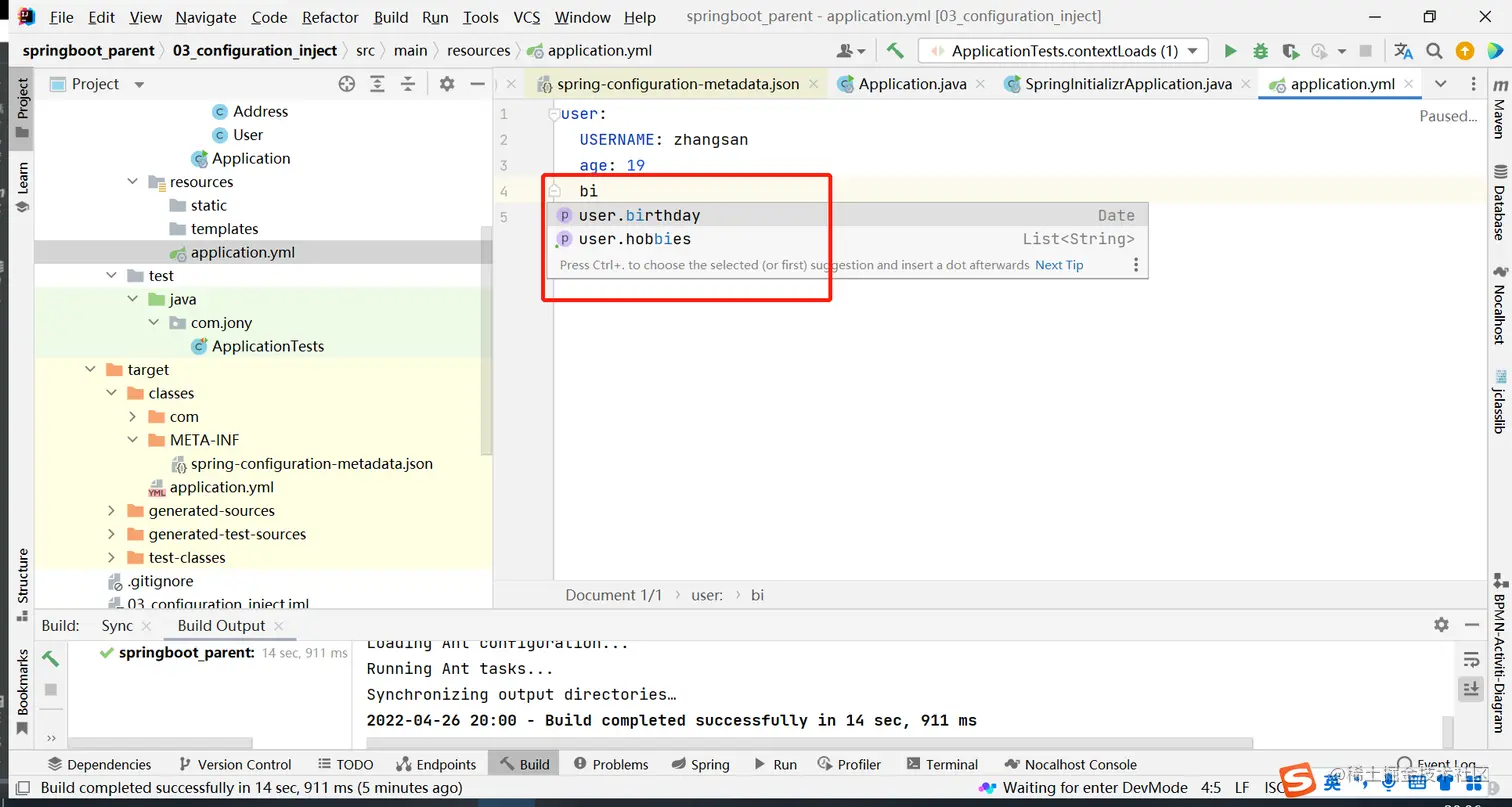Show hidden editor tabs chevron

1440,84
